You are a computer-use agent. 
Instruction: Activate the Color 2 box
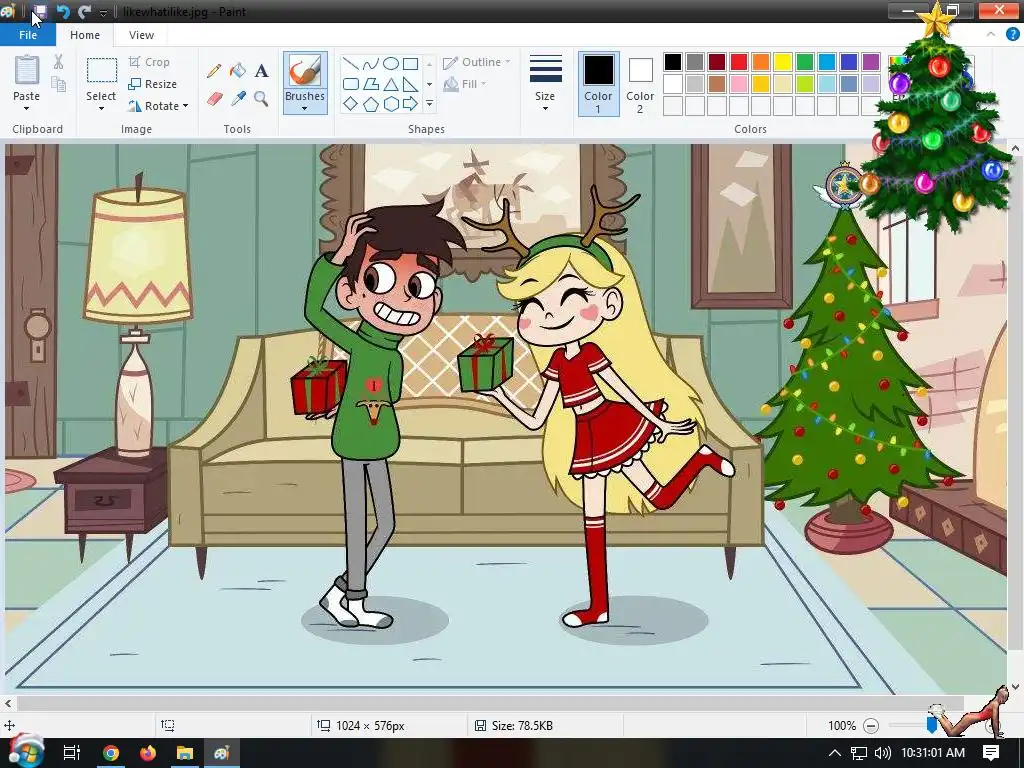coord(640,84)
